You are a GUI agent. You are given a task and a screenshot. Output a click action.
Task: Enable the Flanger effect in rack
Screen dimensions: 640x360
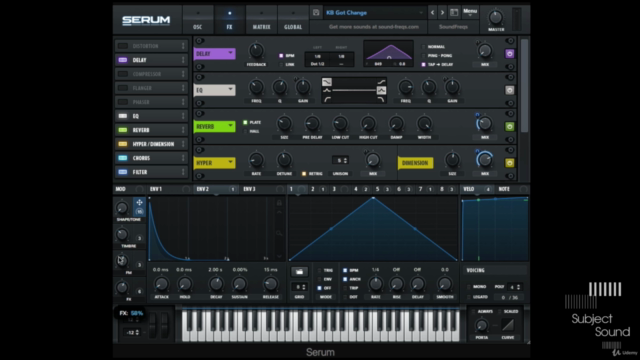point(122,88)
